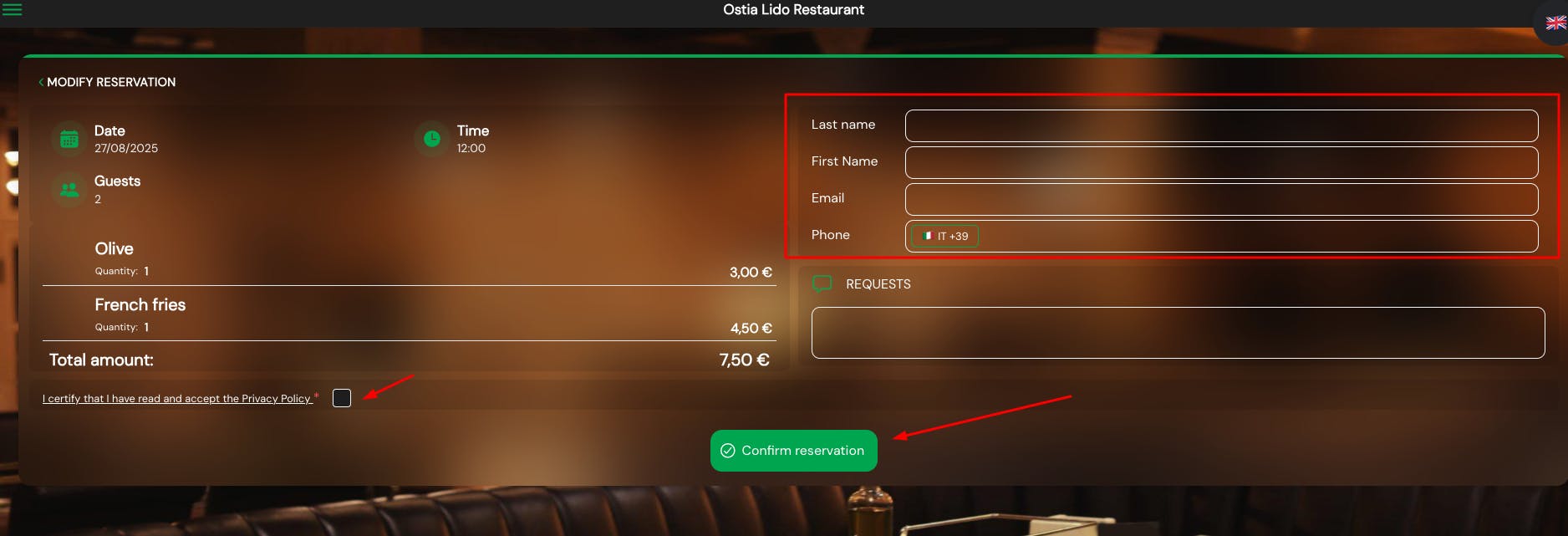Open the Privacy Policy certification link

pos(177,399)
